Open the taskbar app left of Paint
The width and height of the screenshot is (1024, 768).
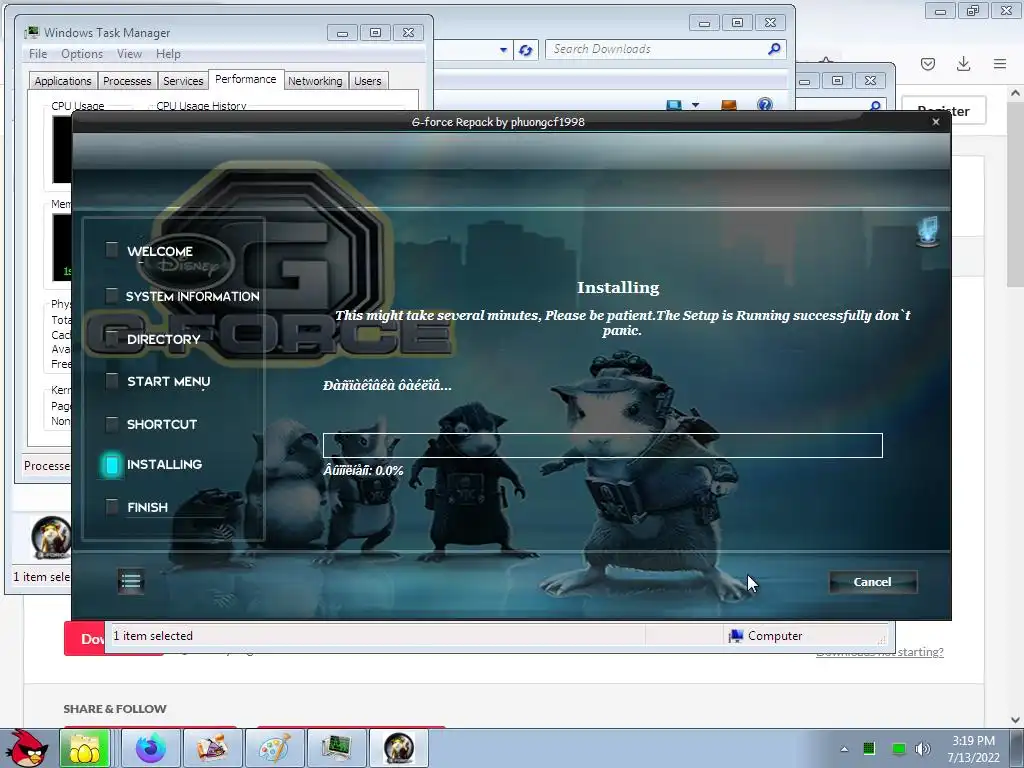(212, 748)
